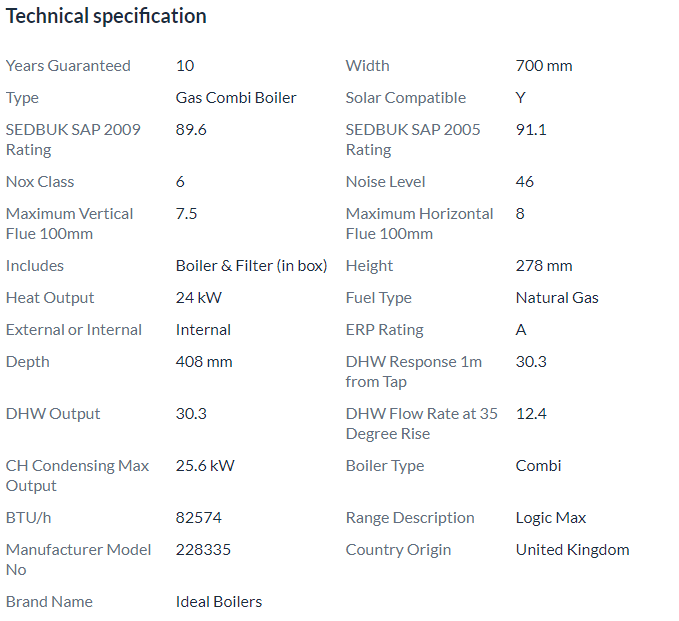Click the Depth value 408 mm
679x621 pixels.
204,362
